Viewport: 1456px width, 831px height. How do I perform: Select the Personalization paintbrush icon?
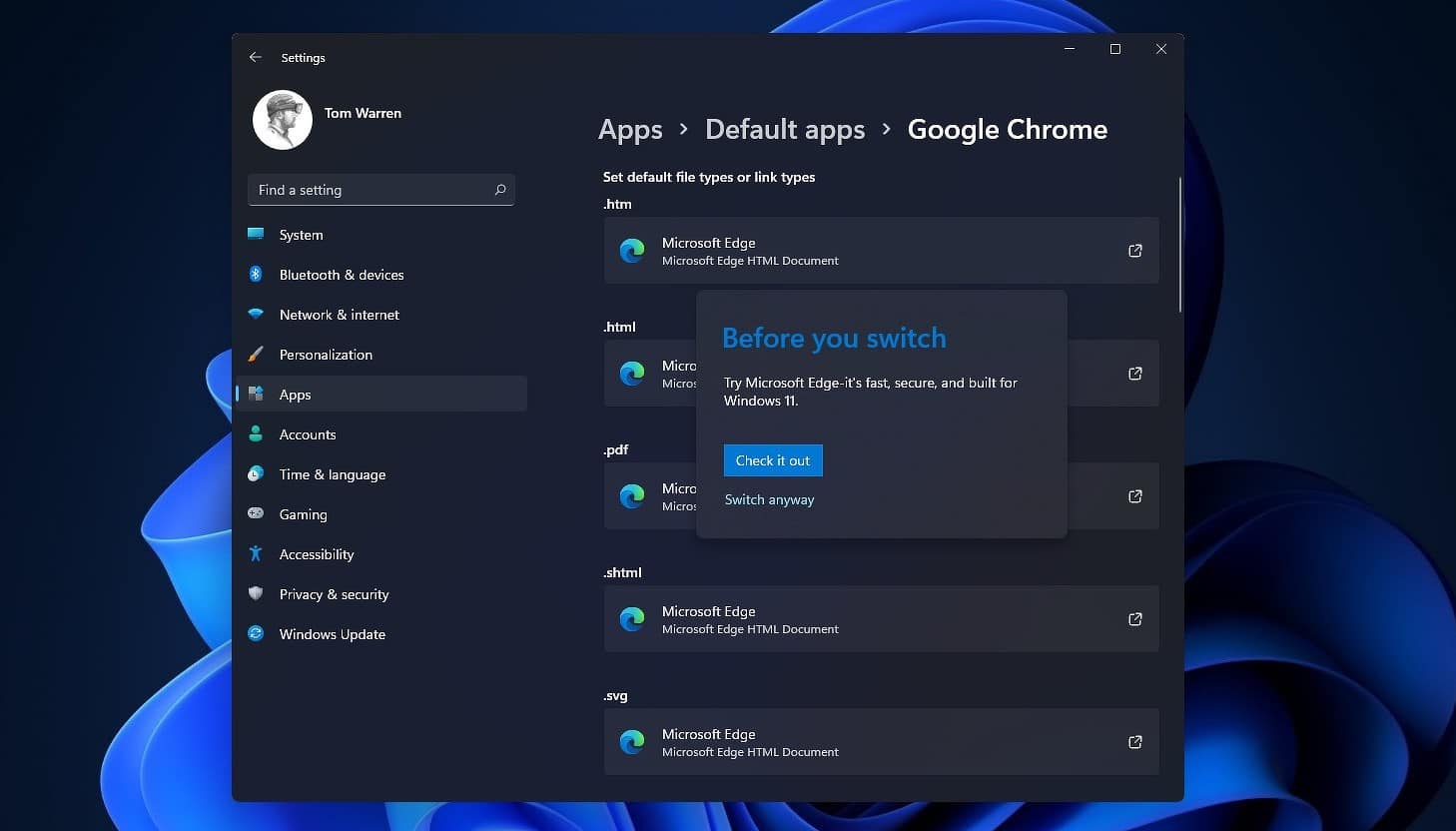[x=256, y=355]
